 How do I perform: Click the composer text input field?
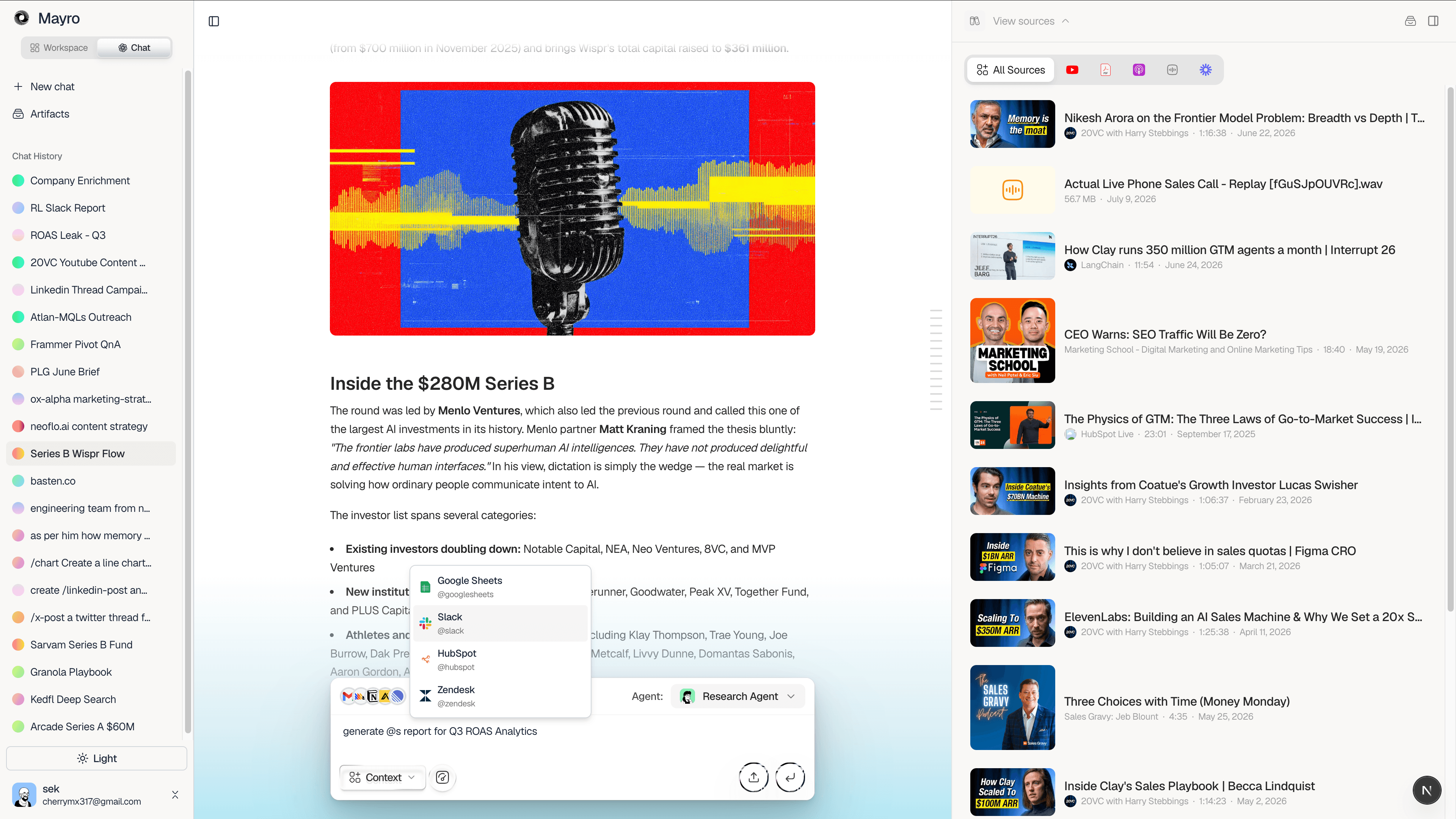(572, 737)
